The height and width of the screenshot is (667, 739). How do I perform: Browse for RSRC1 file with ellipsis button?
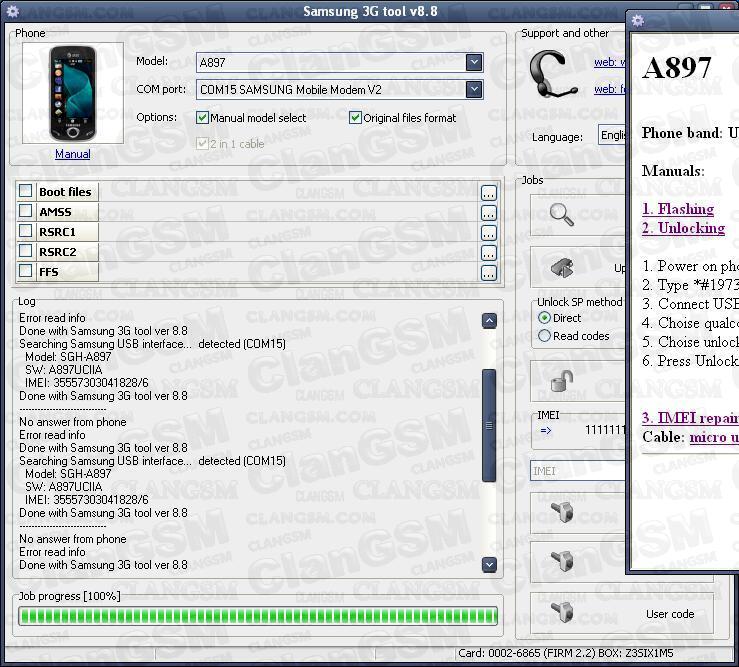(x=489, y=233)
